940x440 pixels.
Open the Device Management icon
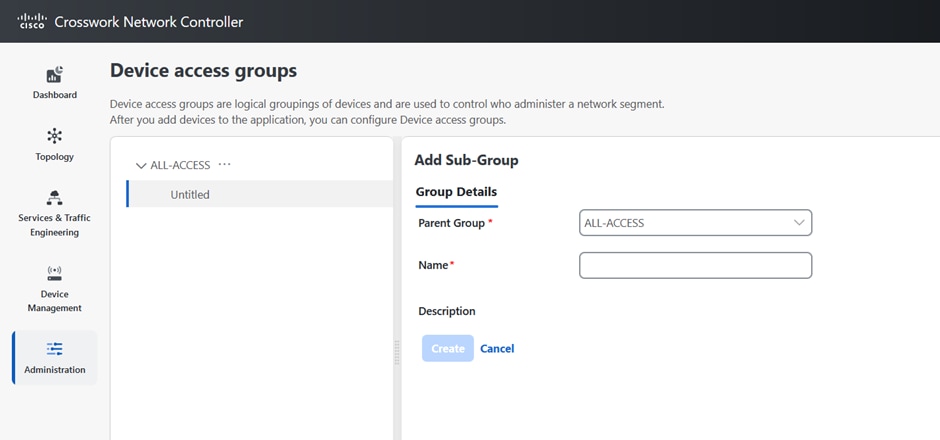tap(55, 273)
